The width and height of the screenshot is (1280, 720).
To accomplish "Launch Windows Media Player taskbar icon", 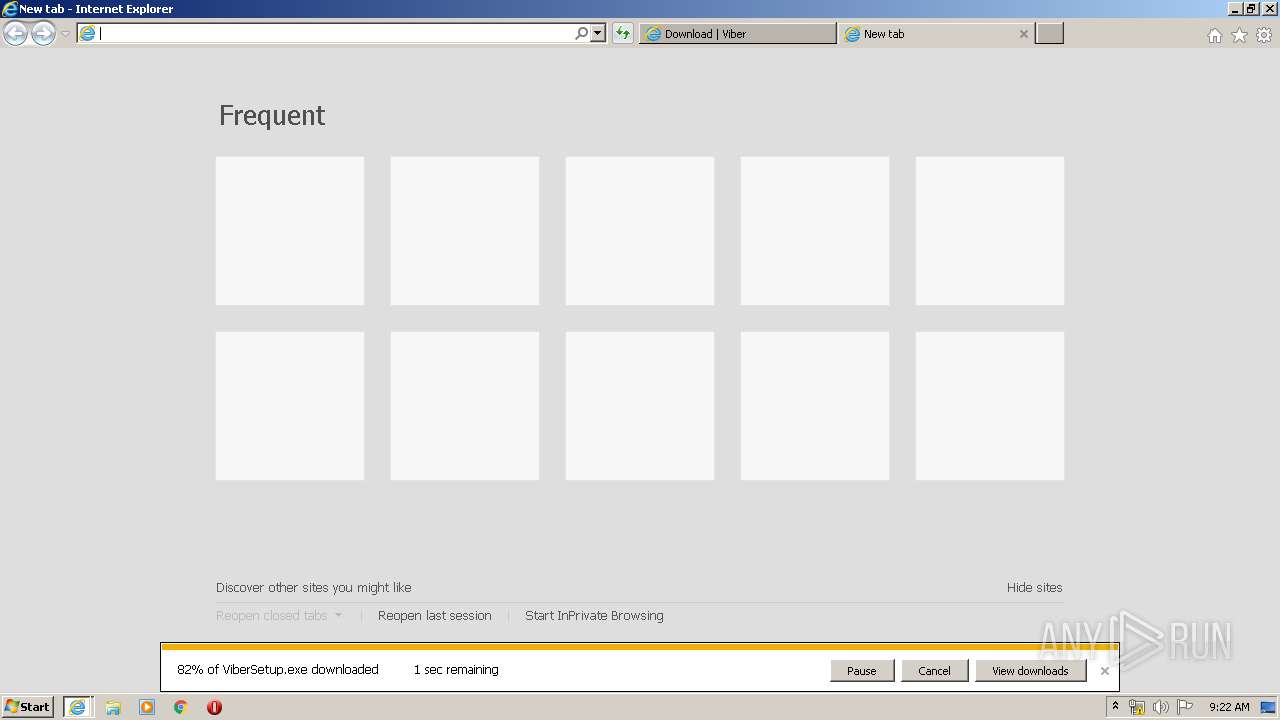I will coord(147,707).
